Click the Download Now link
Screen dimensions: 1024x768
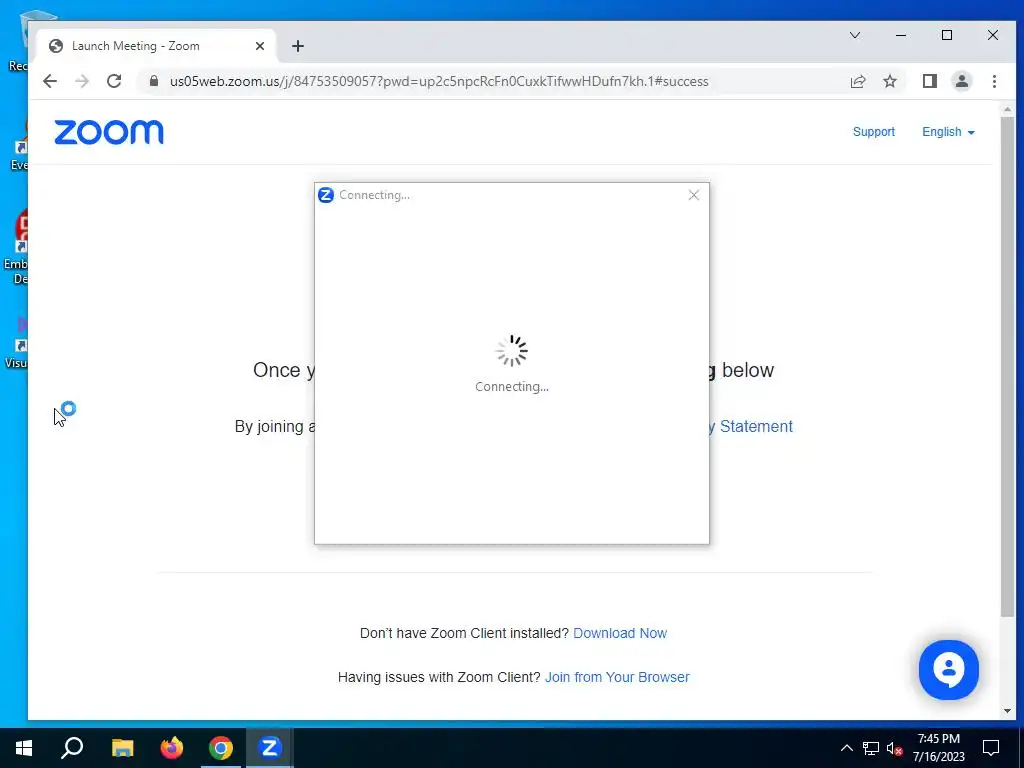point(620,633)
